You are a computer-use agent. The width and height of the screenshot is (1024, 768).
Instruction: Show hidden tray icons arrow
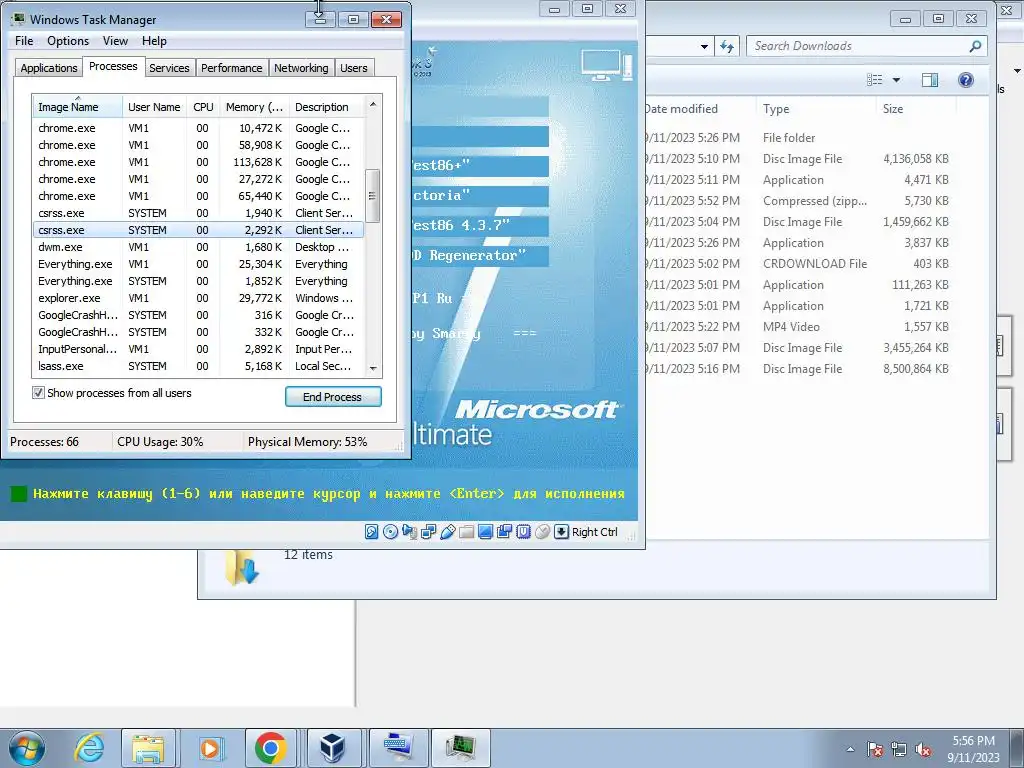[x=850, y=749]
